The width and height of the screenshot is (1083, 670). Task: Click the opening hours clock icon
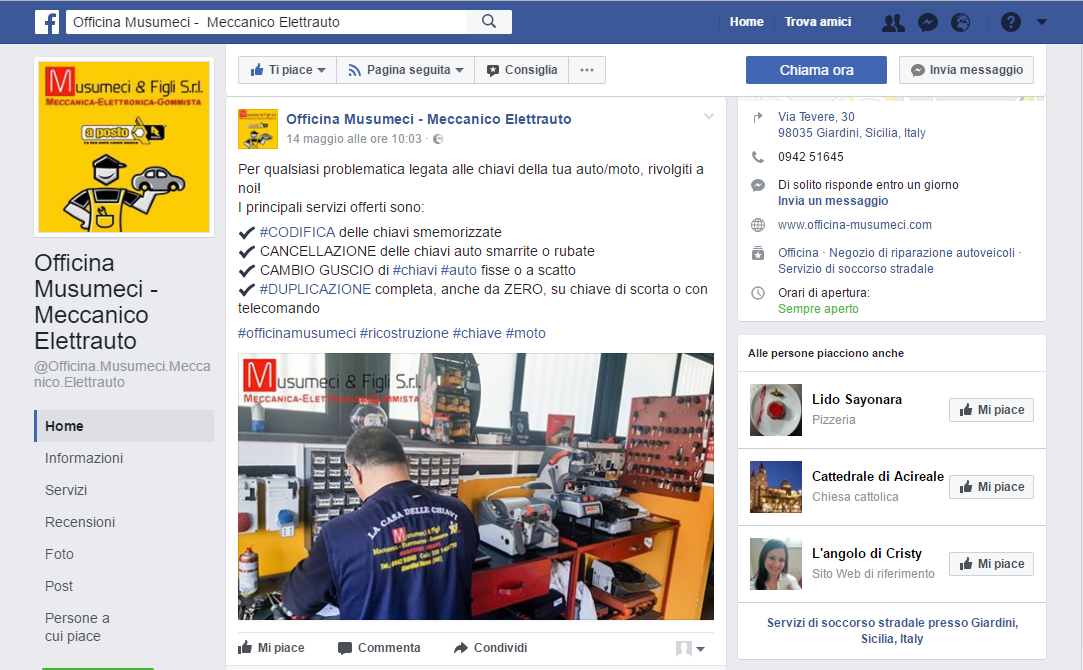point(758,293)
